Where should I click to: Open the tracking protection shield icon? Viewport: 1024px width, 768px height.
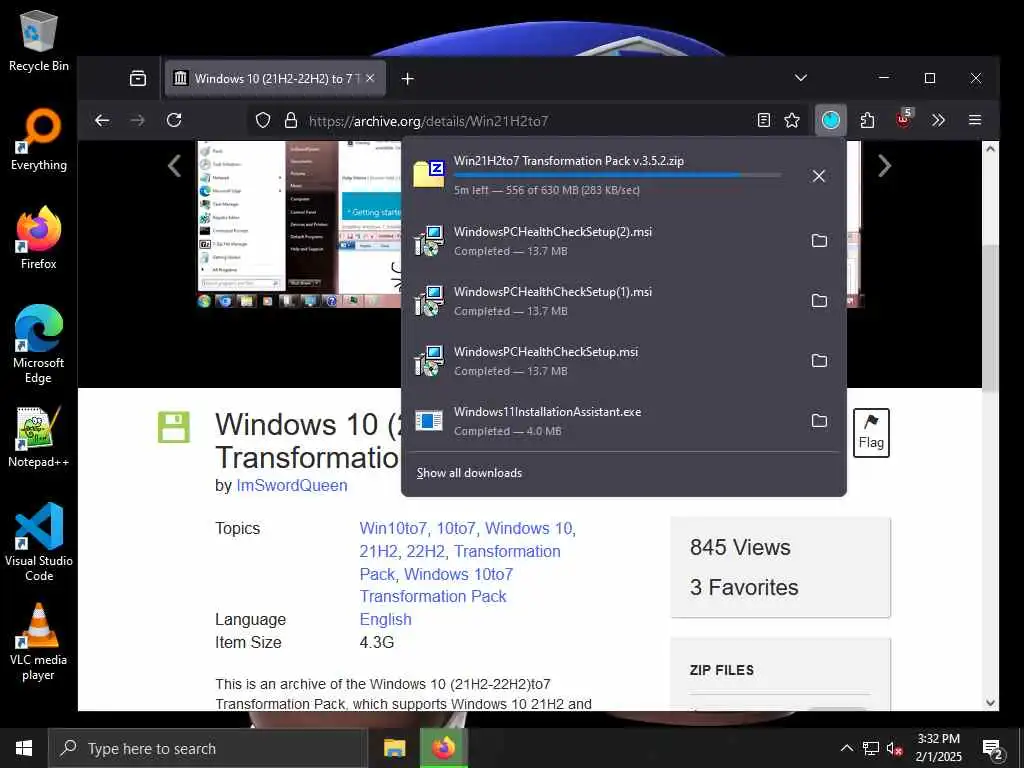pyautogui.click(x=263, y=120)
